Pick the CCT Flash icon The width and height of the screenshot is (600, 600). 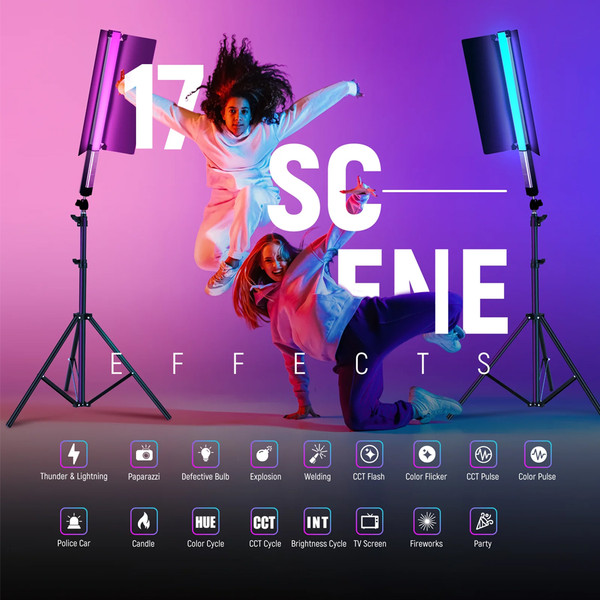[x=370, y=454]
